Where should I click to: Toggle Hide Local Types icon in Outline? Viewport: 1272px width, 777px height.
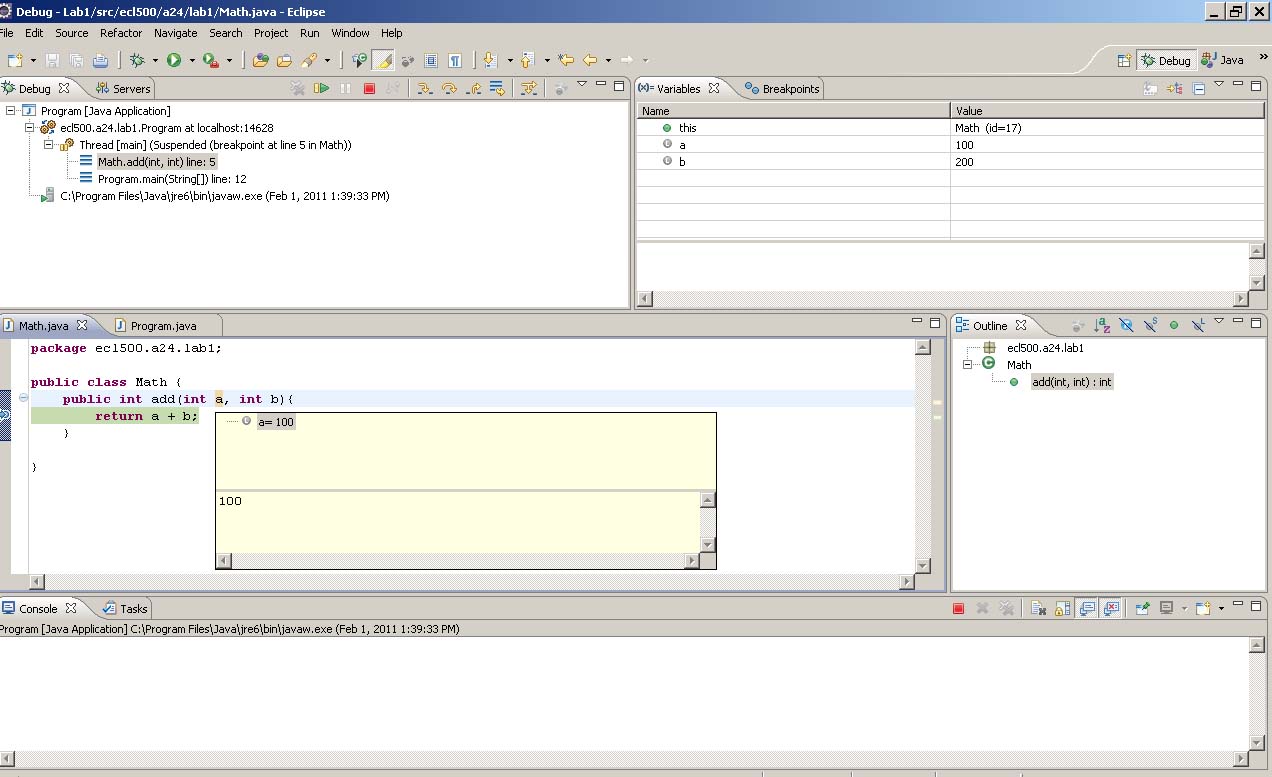(1198, 325)
